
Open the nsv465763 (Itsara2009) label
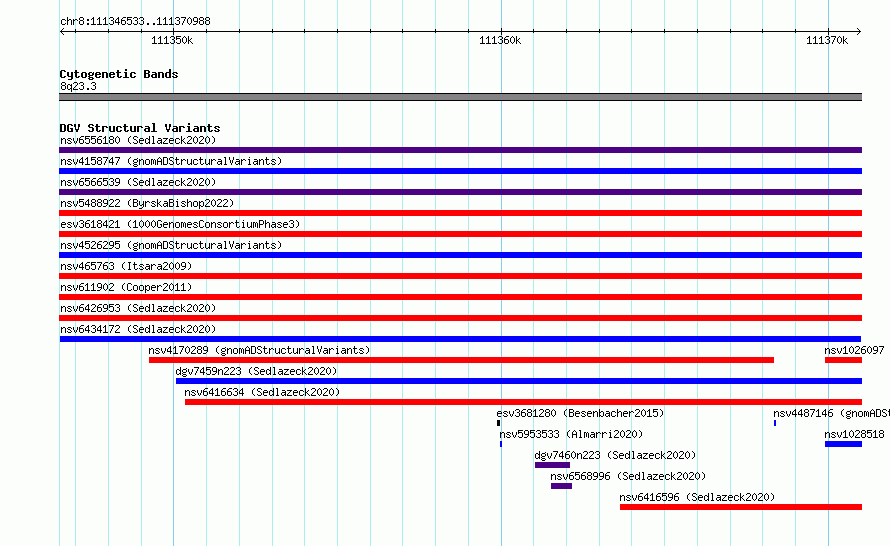point(126,266)
